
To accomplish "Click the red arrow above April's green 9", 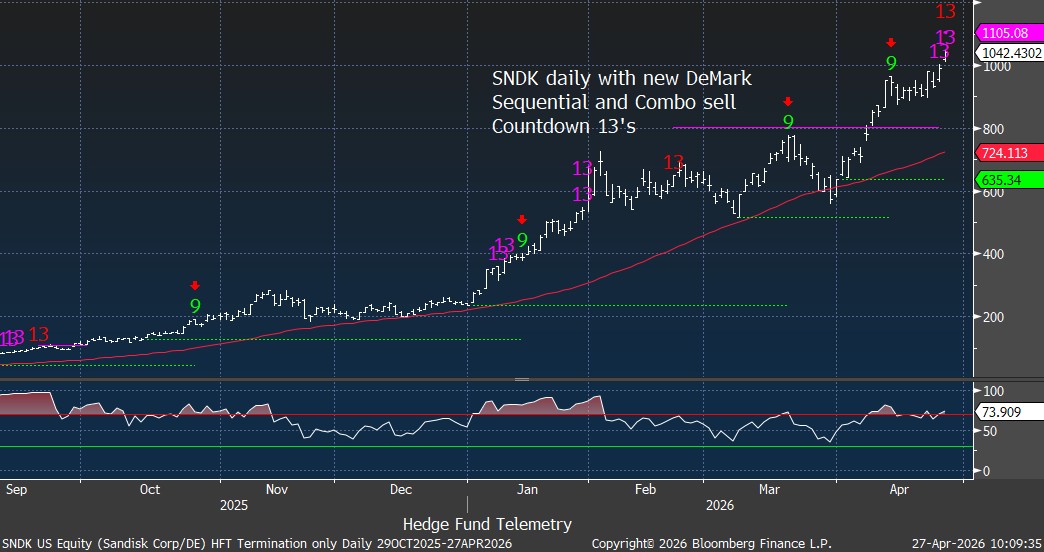I will [x=891, y=43].
